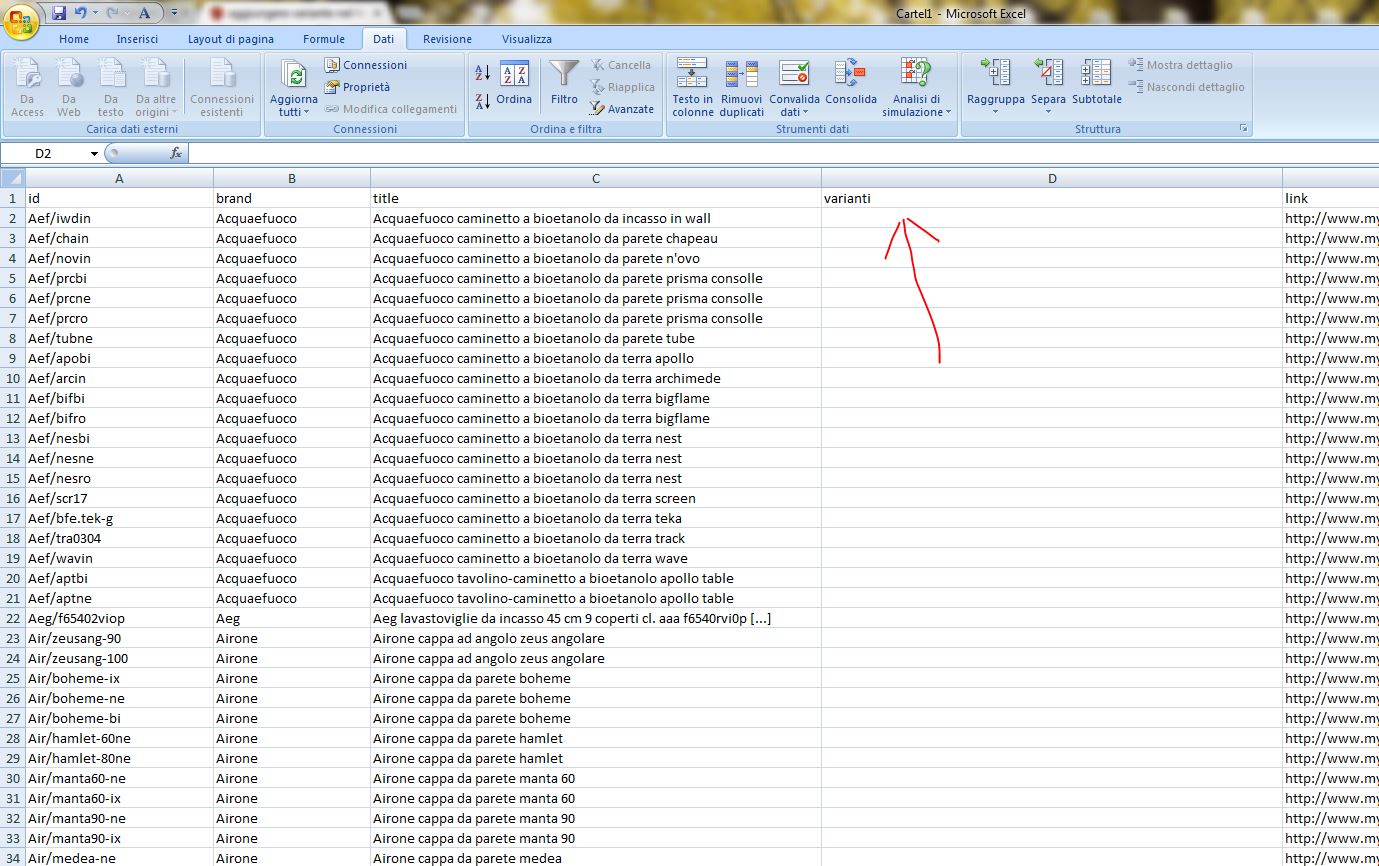
Task: Refresh data with Aggiorna tutti icon
Action: 294,75
